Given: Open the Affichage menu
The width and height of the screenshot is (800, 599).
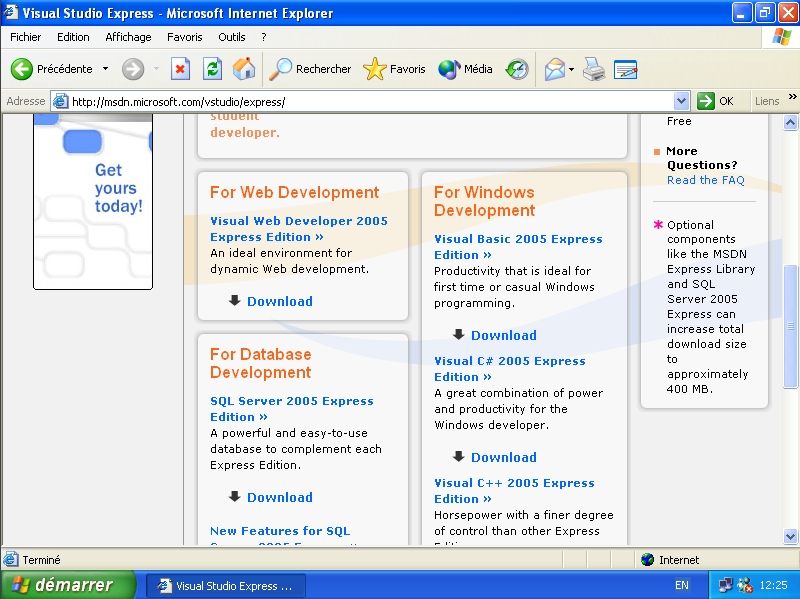Looking at the screenshot, I should click(128, 37).
